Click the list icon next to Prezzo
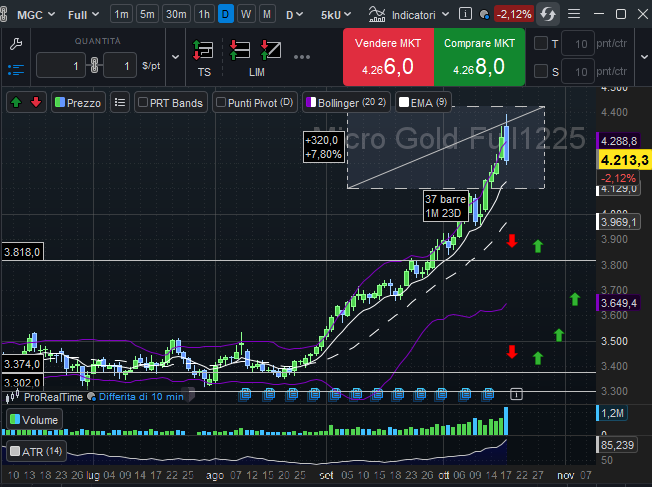Viewport: 652px width, 487px height. tap(120, 102)
